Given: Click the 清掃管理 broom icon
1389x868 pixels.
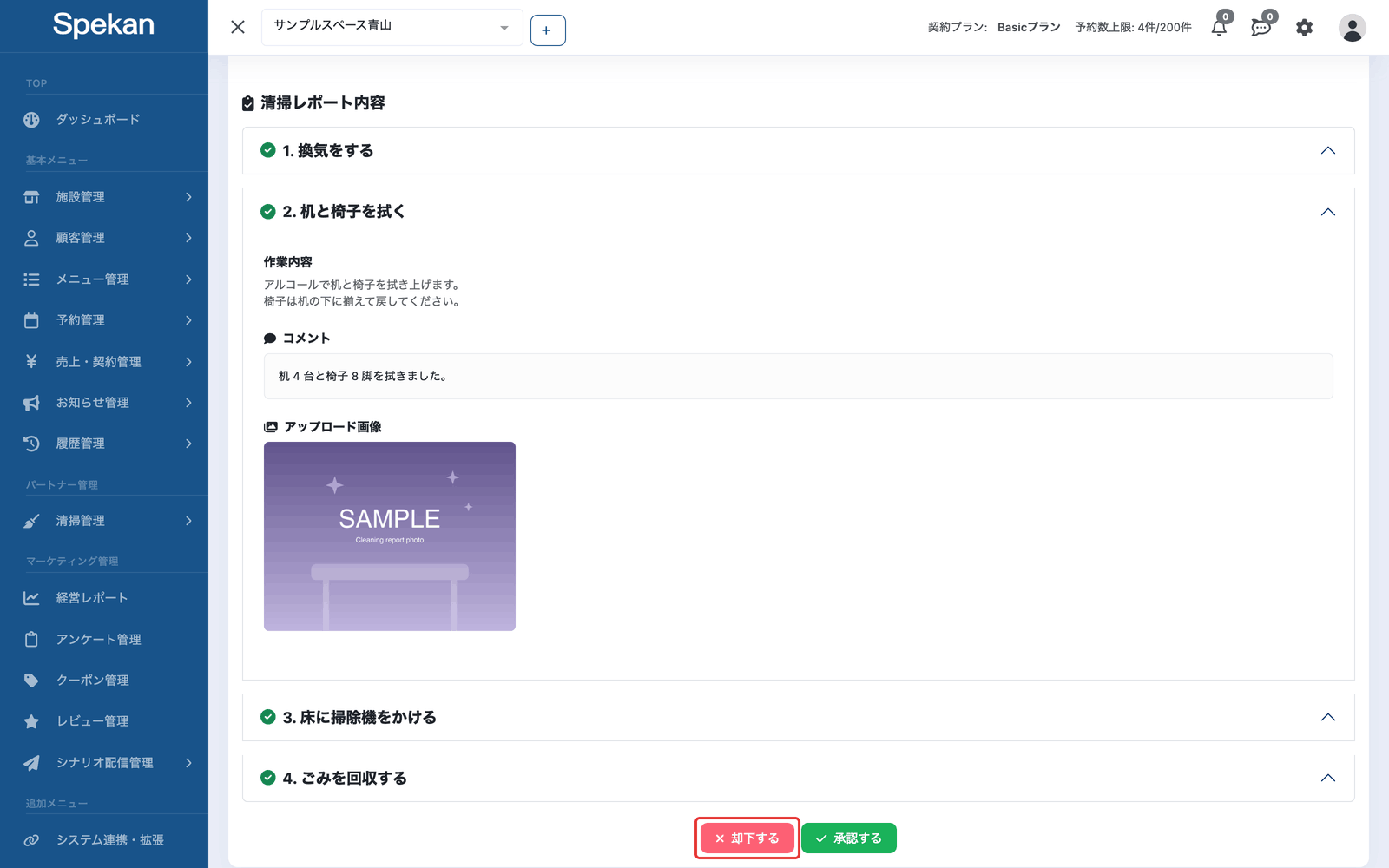Looking at the screenshot, I should tap(31, 521).
